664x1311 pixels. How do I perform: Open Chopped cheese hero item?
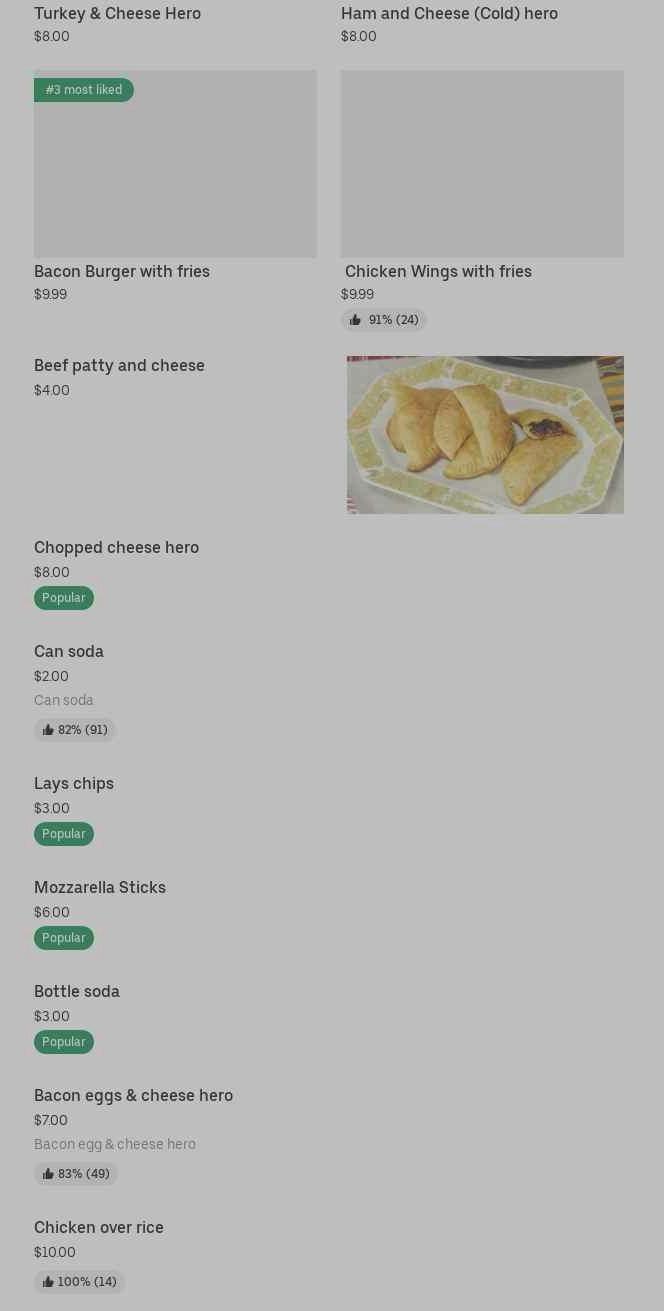click(116, 547)
